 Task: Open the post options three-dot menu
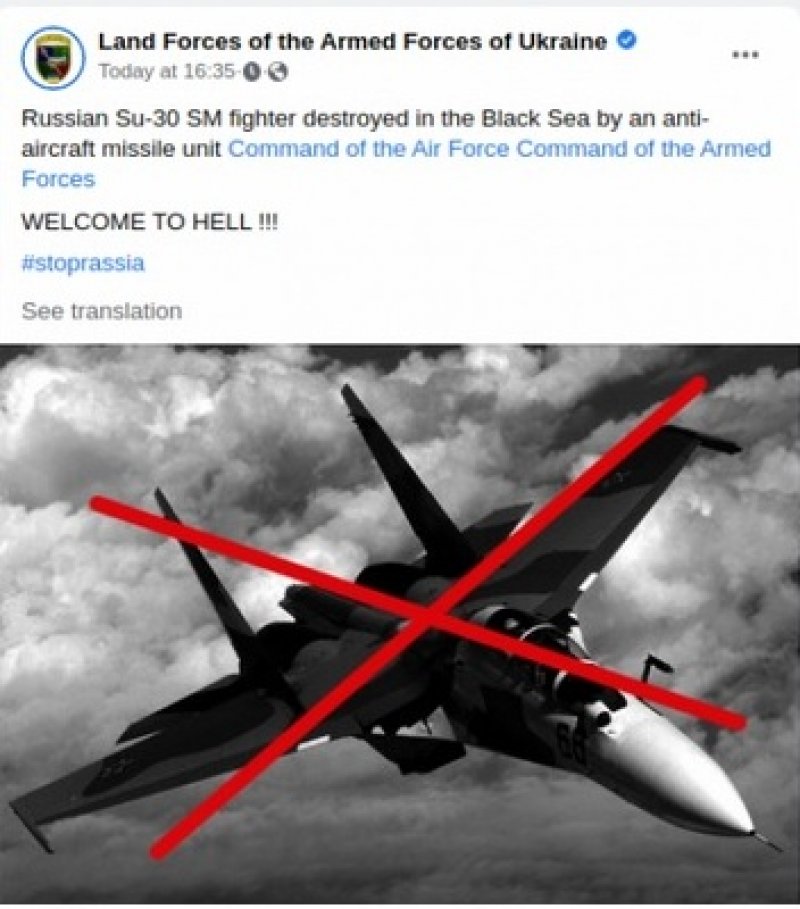pos(746,55)
